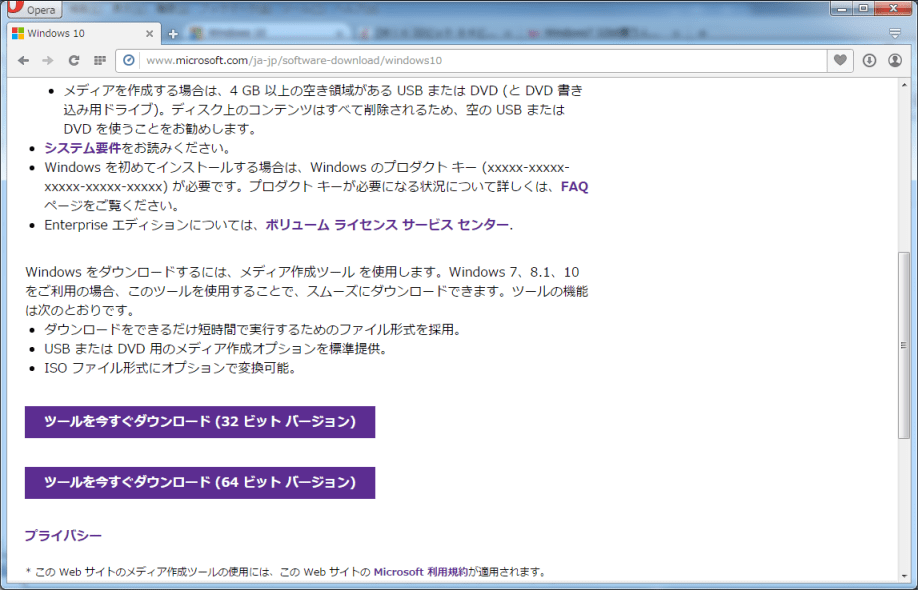The image size is (918, 590).
Task: Open the システム要件 link
Action: pyautogui.click(x=83, y=148)
